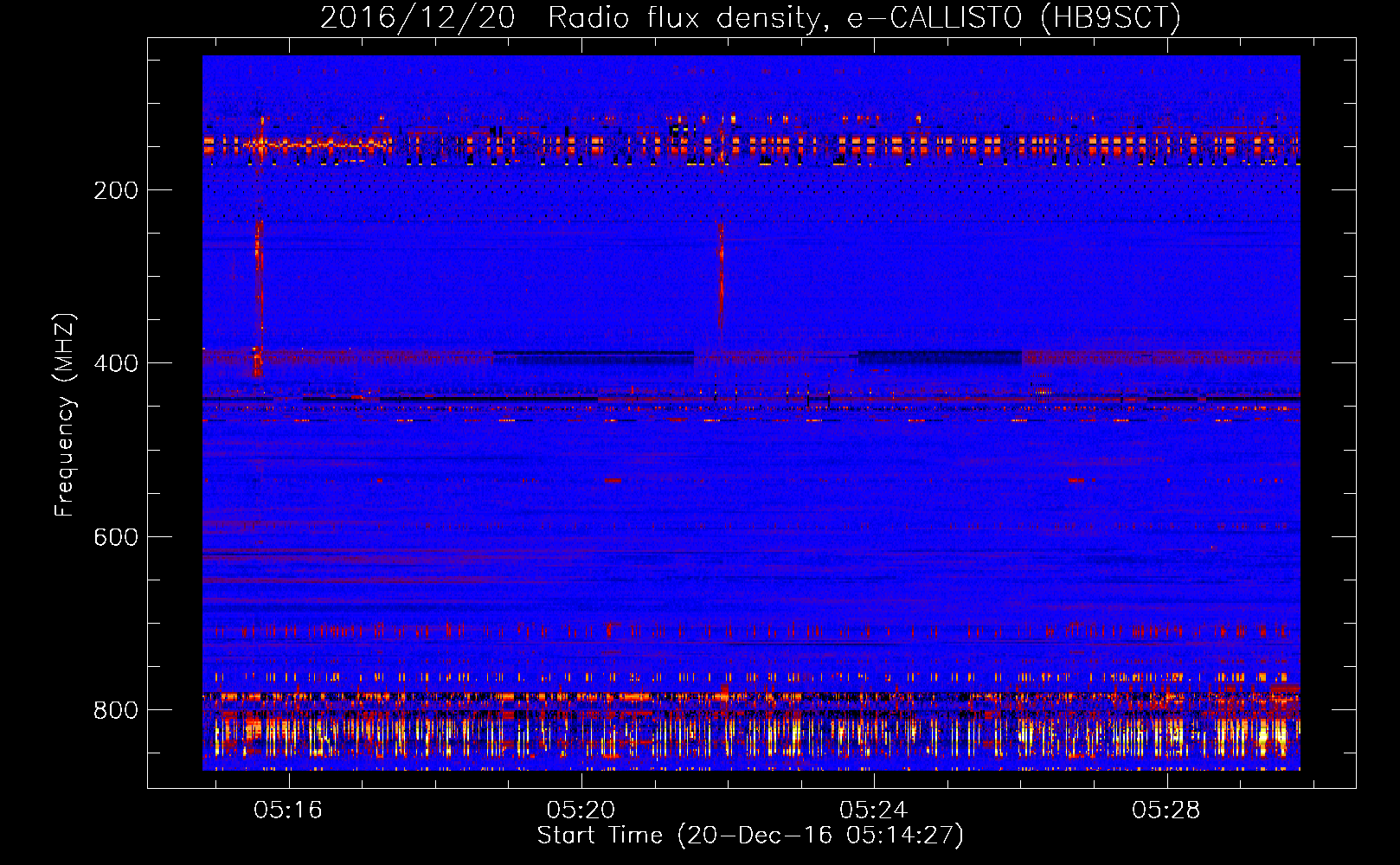Image resolution: width=1400 pixels, height=865 pixels.
Task: Click the 200 frequency tick label
Action: [x=116, y=190]
